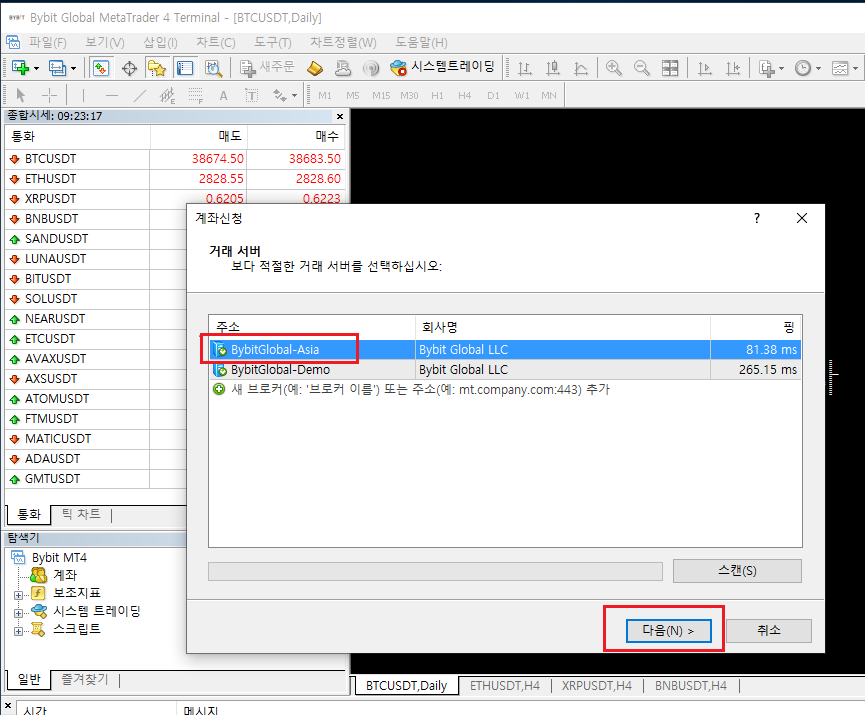
Task: Click the 핑 column header
Action: coord(756,328)
